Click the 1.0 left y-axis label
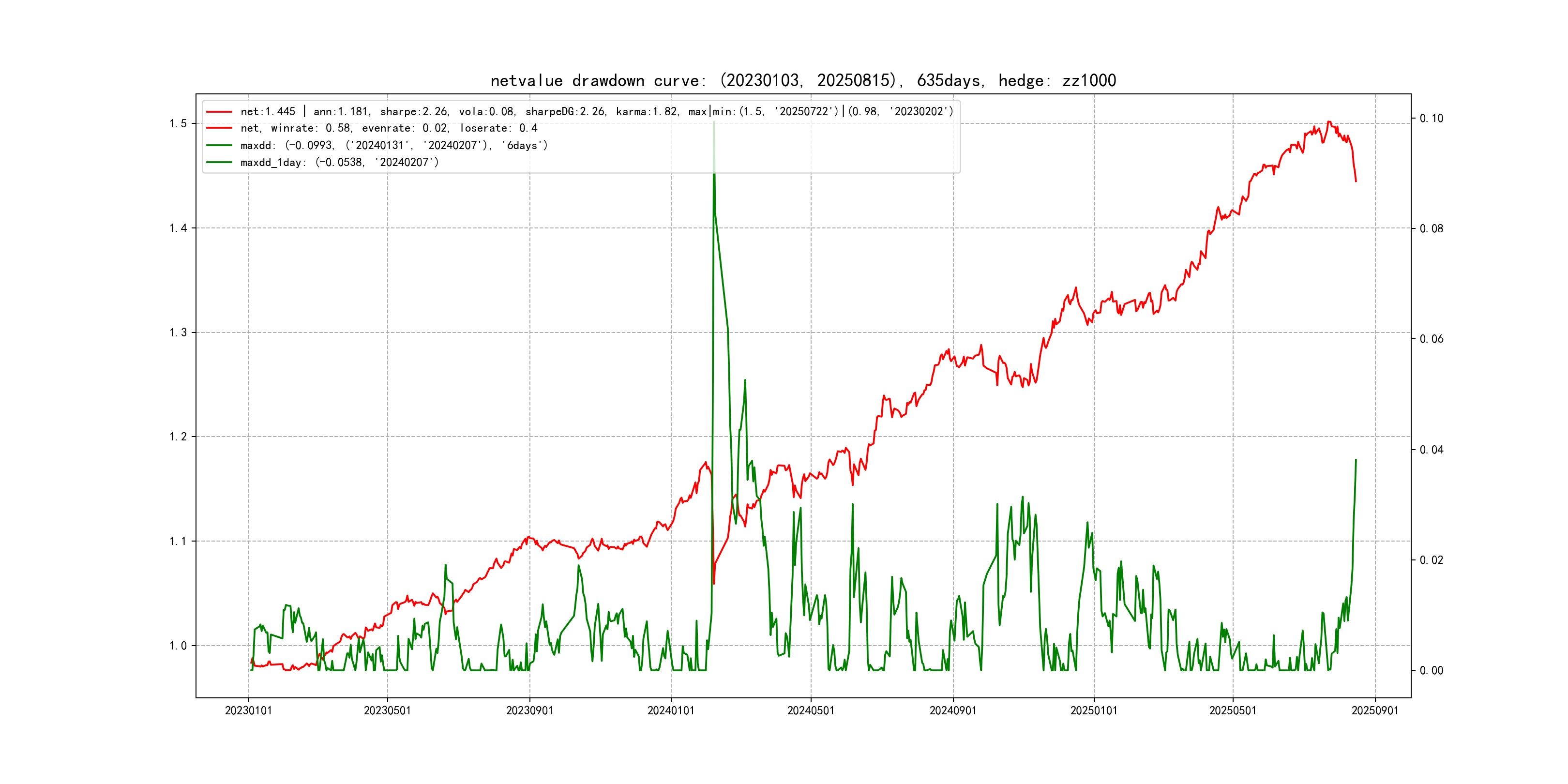The image size is (1568, 784). tap(179, 646)
